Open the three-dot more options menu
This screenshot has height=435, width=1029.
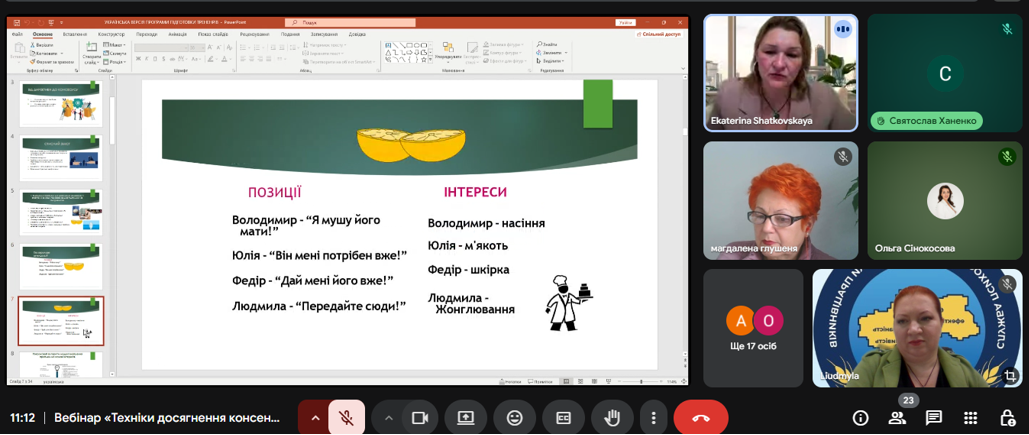click(653, 418)
